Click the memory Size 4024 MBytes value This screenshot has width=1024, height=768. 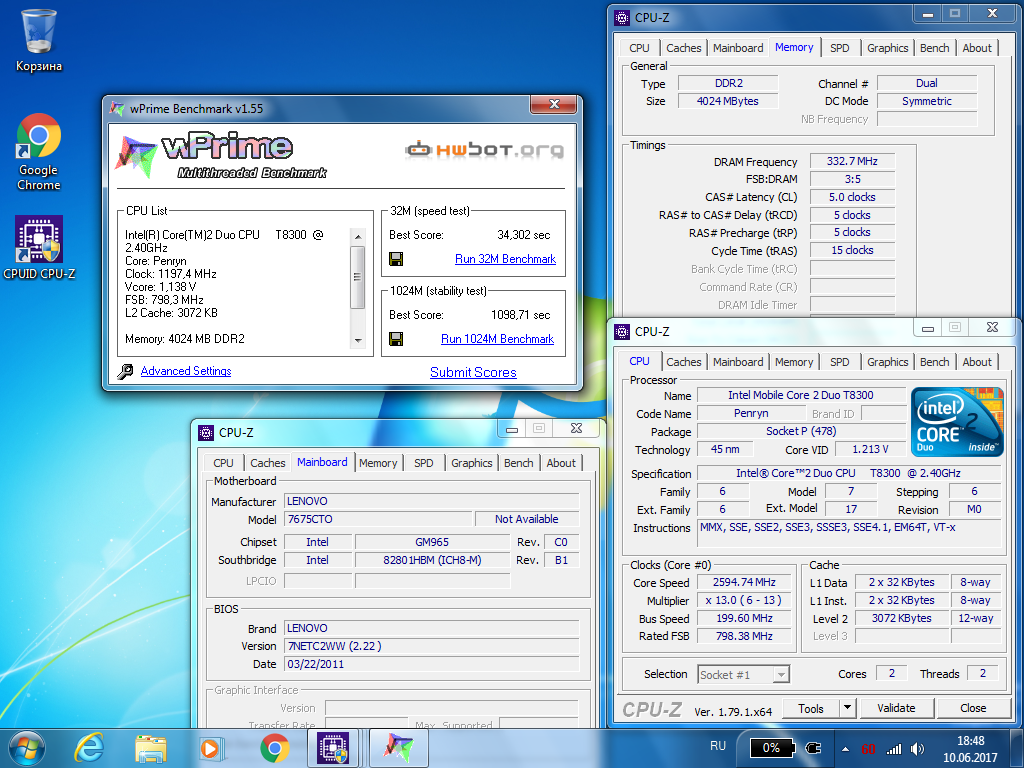(728, 101)
